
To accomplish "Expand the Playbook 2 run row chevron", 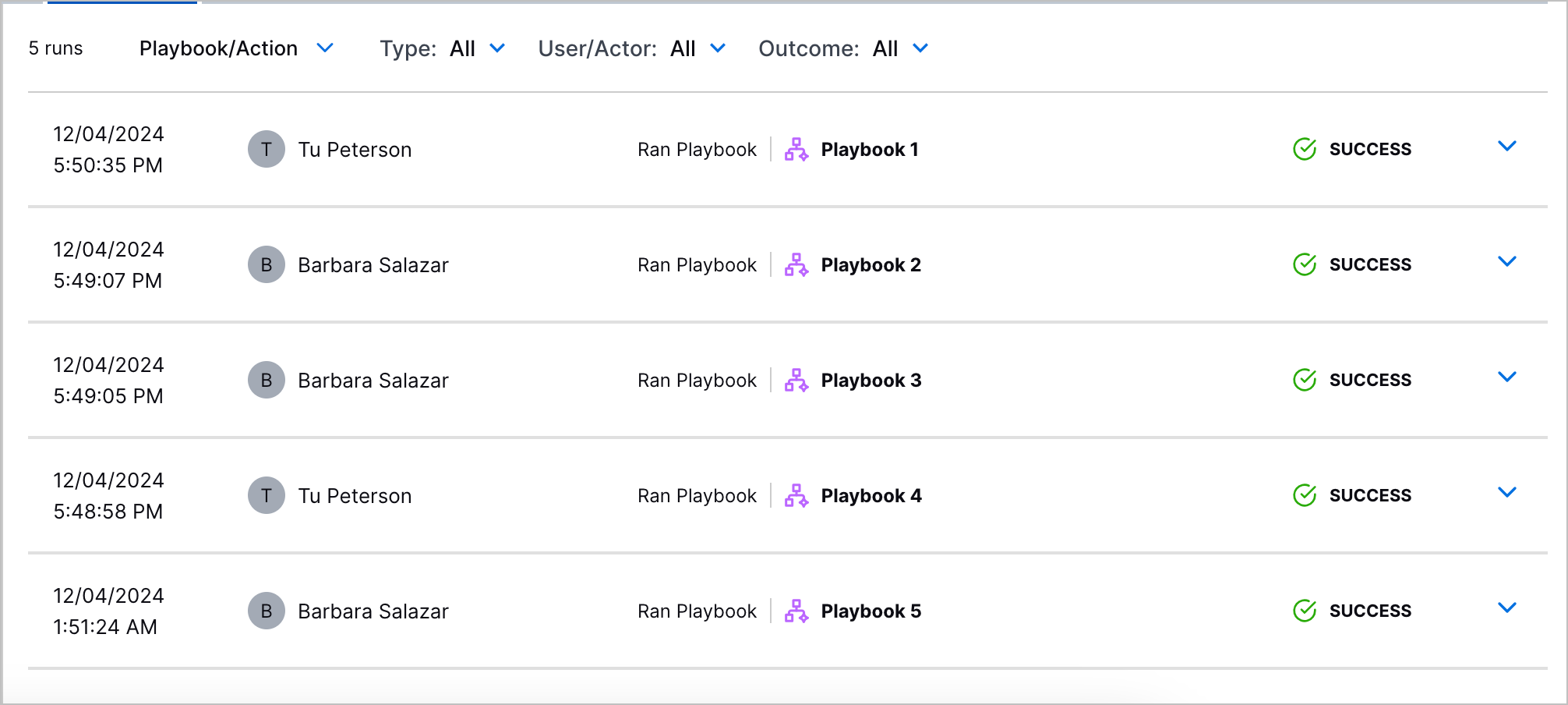I will tap(1507, 261).
